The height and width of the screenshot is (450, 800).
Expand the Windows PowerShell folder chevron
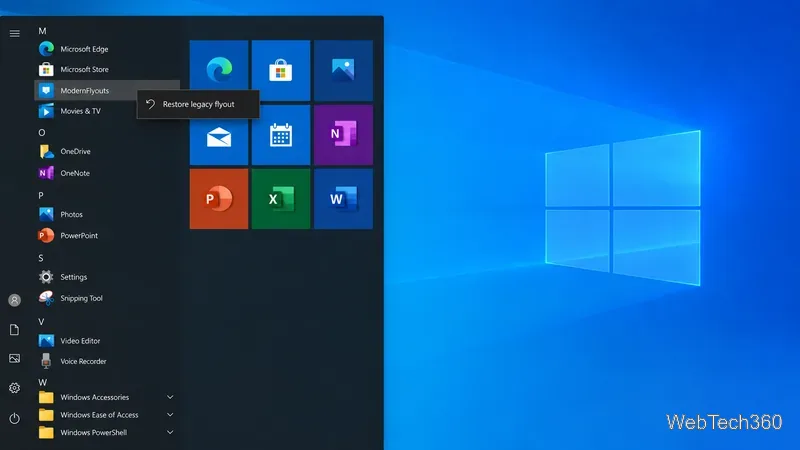coord(170,432)
